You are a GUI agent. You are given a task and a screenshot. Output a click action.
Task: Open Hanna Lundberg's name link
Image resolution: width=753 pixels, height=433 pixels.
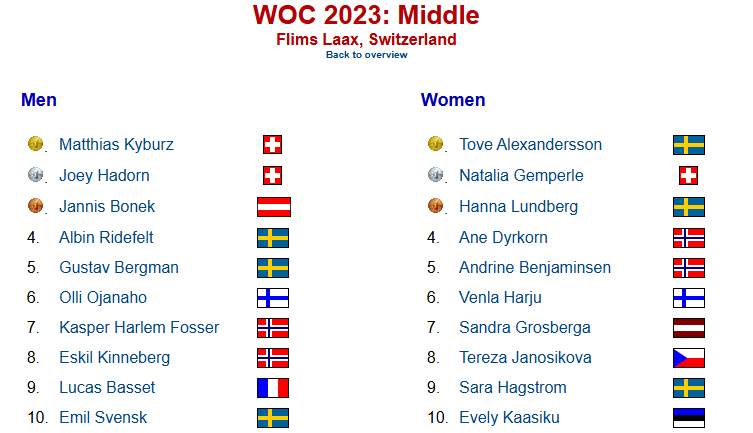click(x=518, y=207)
